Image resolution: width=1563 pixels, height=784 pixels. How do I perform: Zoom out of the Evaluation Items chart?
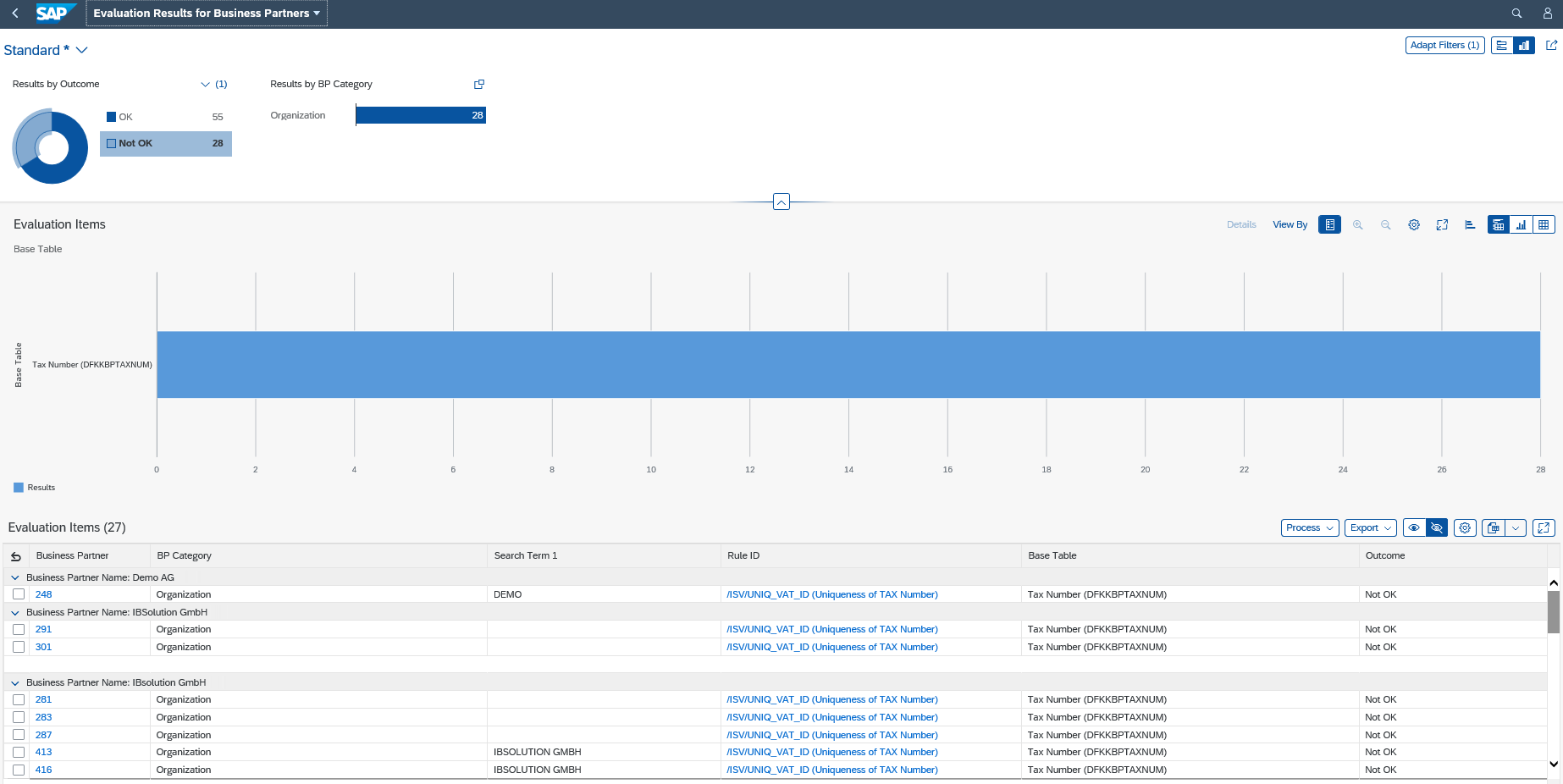coord(1385,224)
